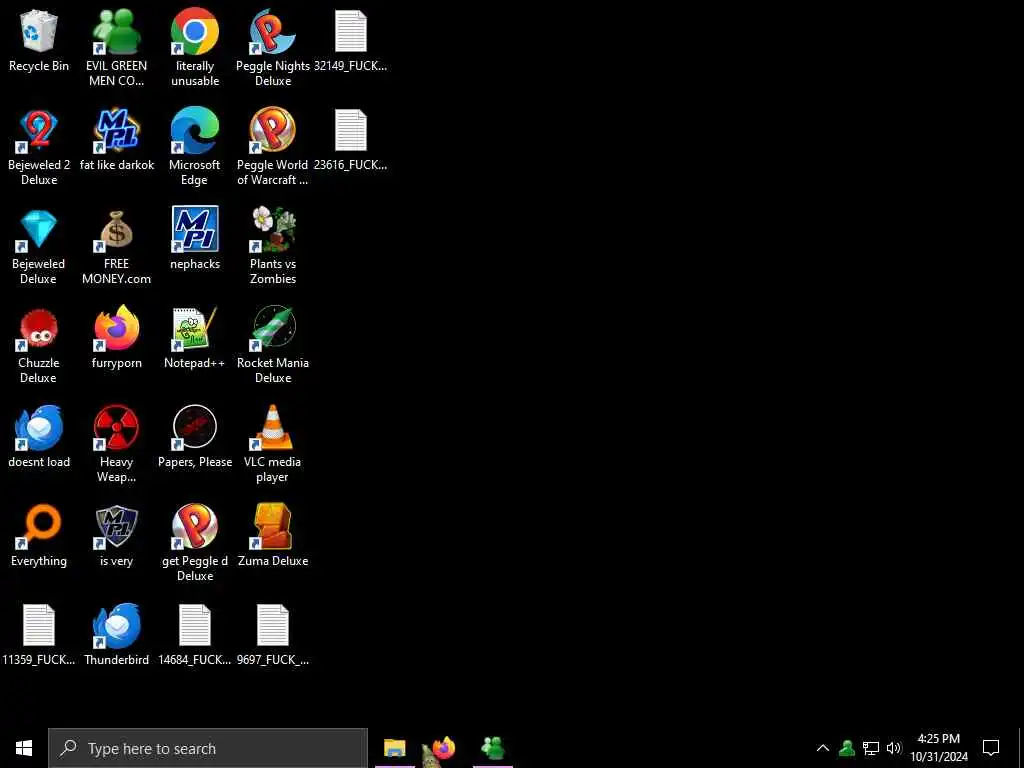Select the Peggle Nights Deluxe shortcut
This screenshot has width=1024, height=768.
point(273,48)
